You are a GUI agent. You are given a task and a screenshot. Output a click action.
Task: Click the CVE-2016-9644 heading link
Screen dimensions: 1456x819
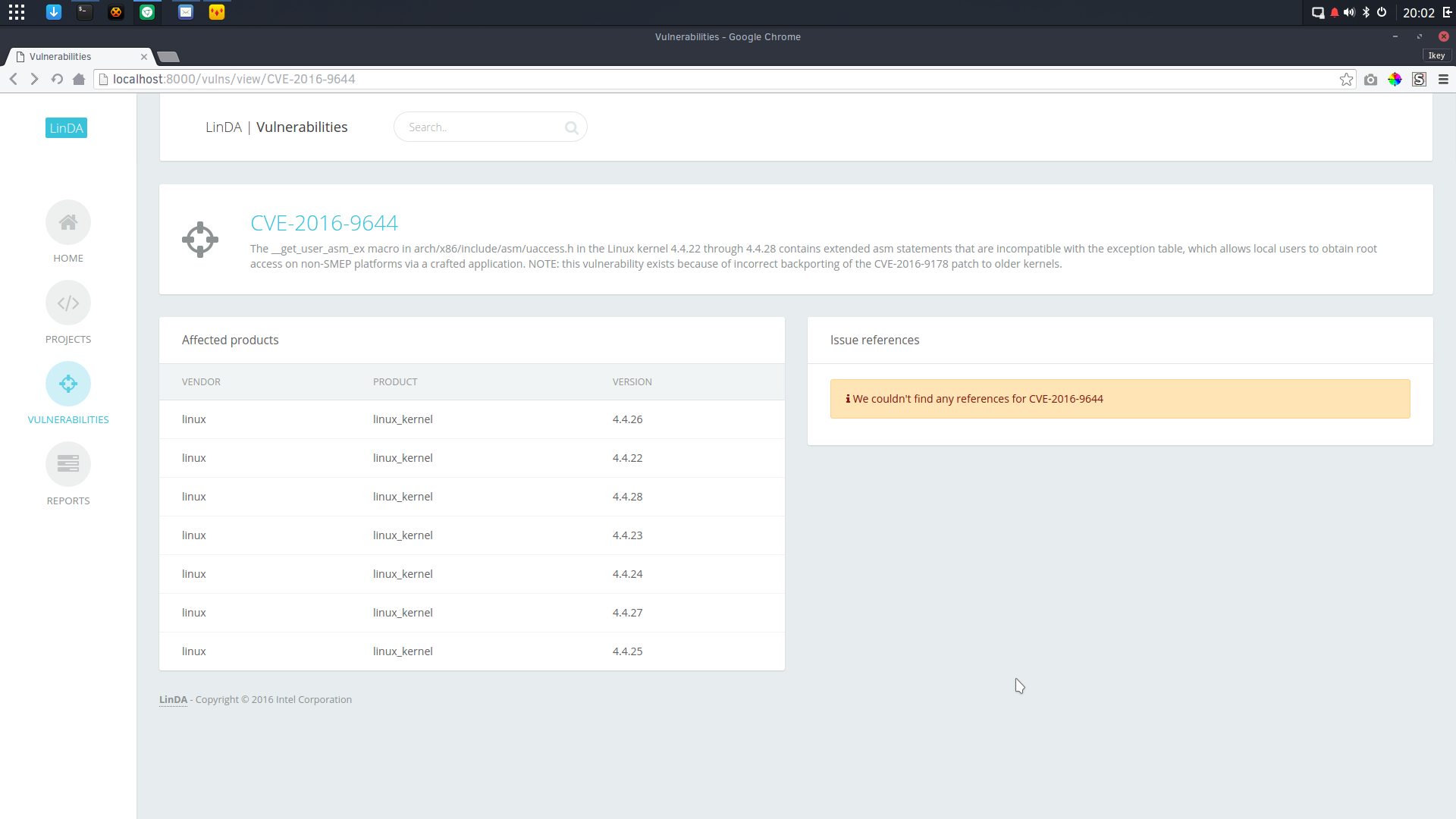point(324,223)
